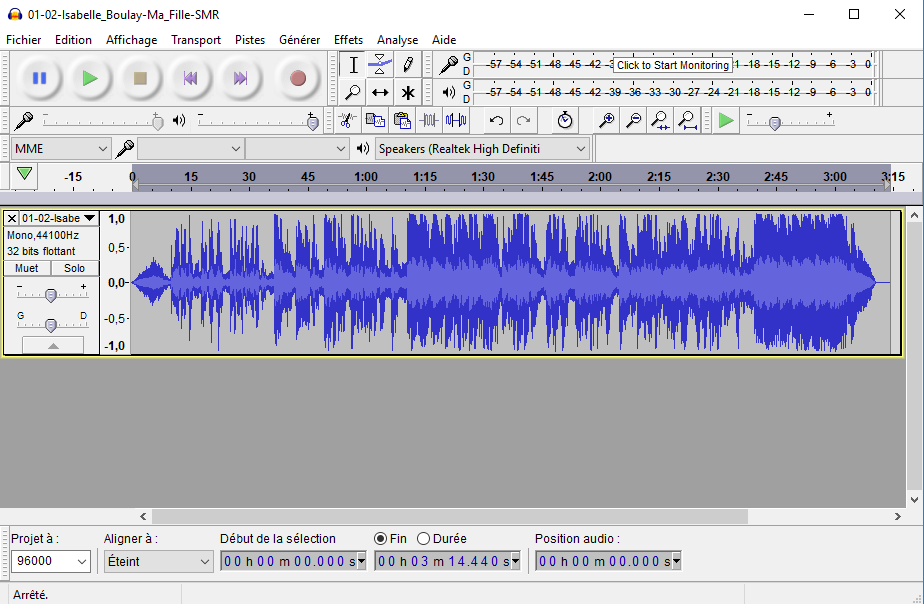Click the Stop button
This screenshot has height=604, width=924.
coord(140,78)
